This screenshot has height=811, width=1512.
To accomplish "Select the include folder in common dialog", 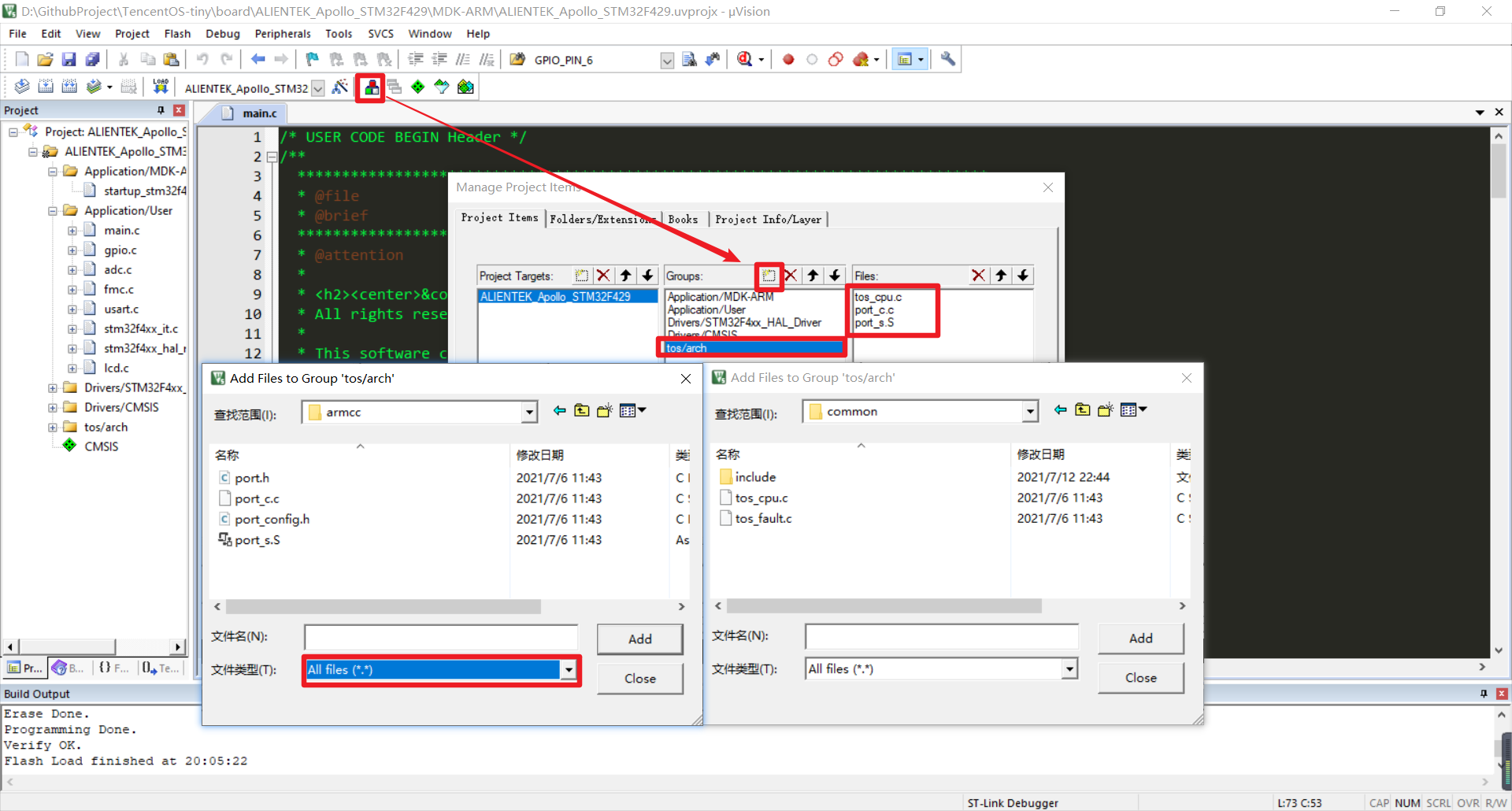I will click(x=755, y=477).
